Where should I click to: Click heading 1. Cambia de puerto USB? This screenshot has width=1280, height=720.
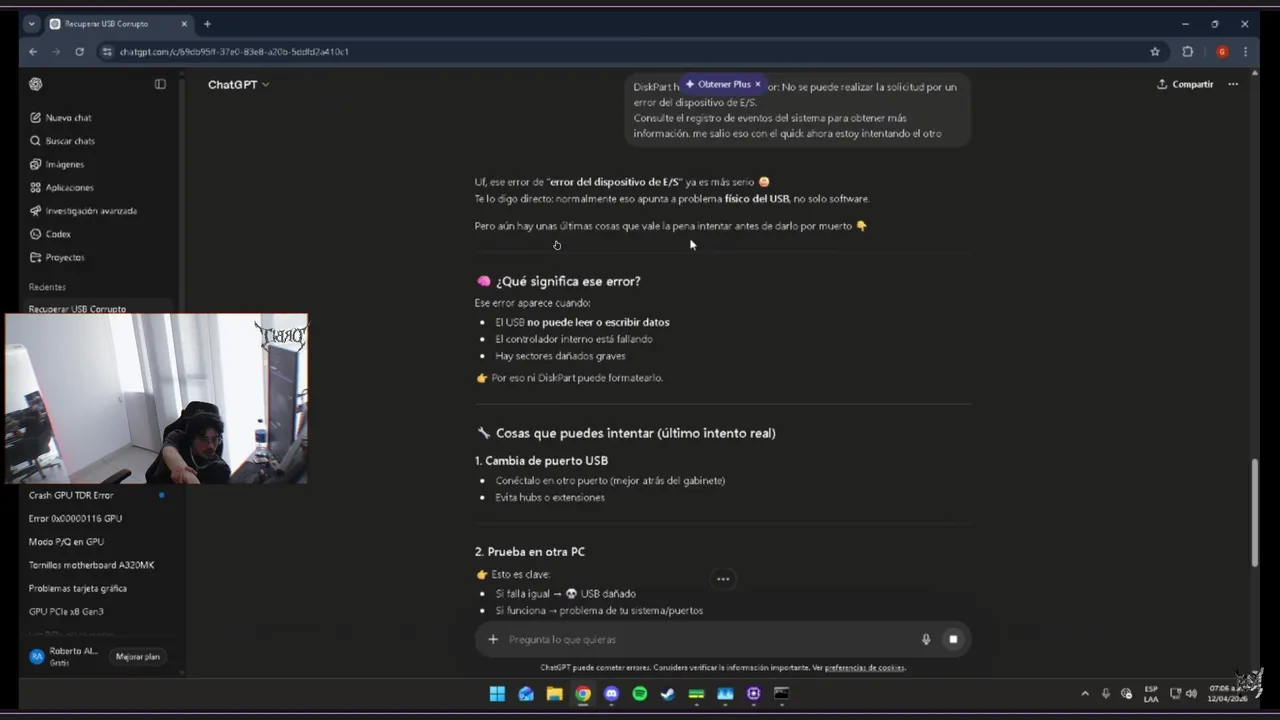click(x=541, y=461)
